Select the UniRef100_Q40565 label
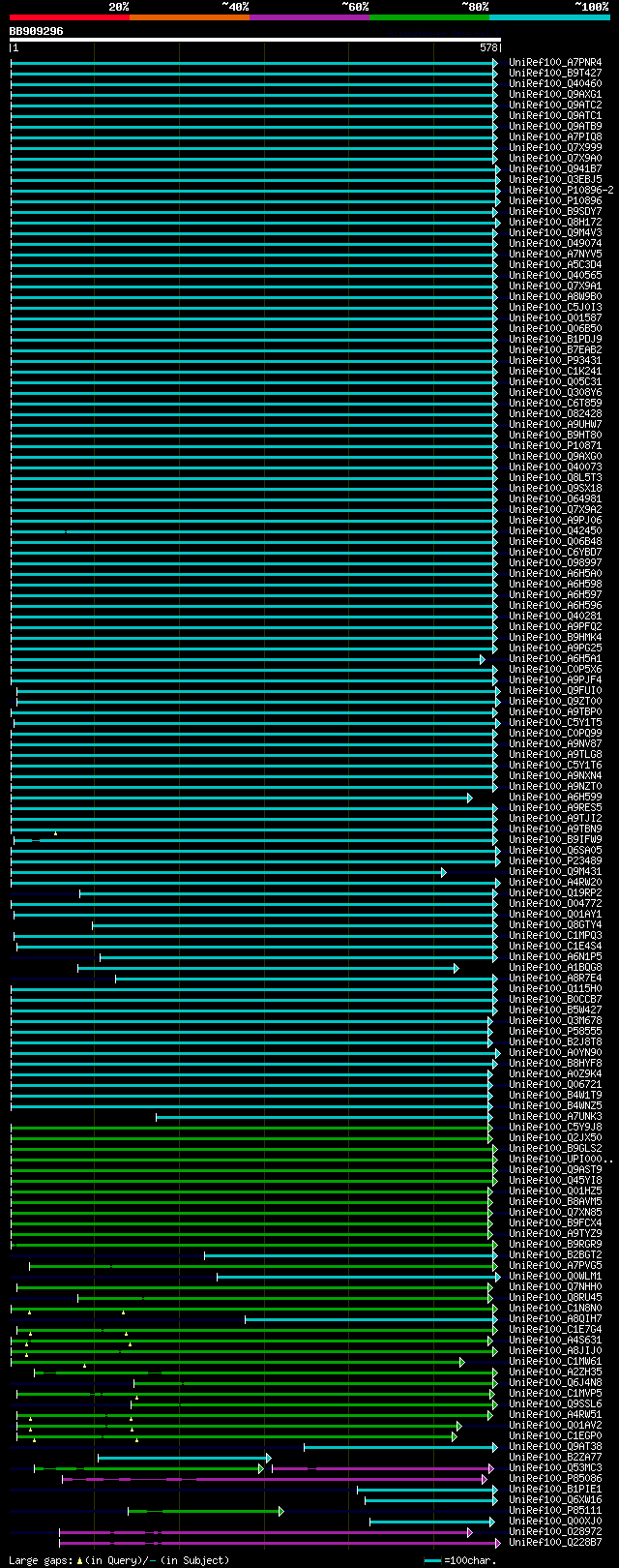 pos(555,276)
